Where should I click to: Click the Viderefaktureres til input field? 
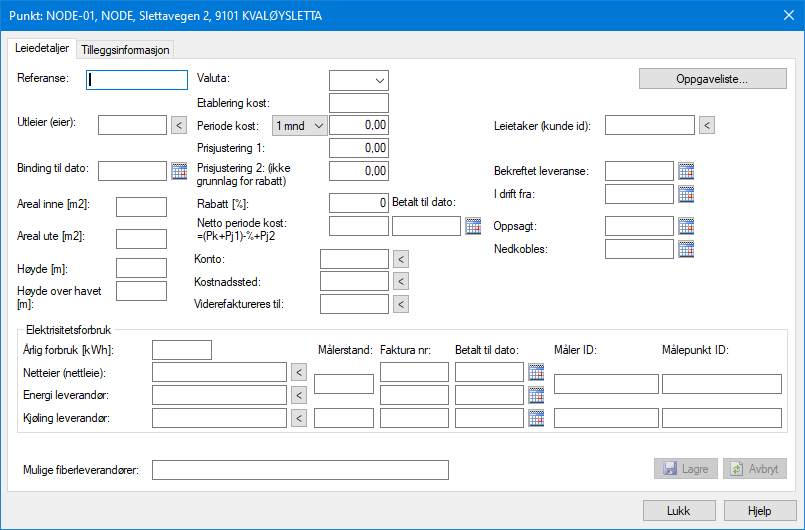coord(354,304)
